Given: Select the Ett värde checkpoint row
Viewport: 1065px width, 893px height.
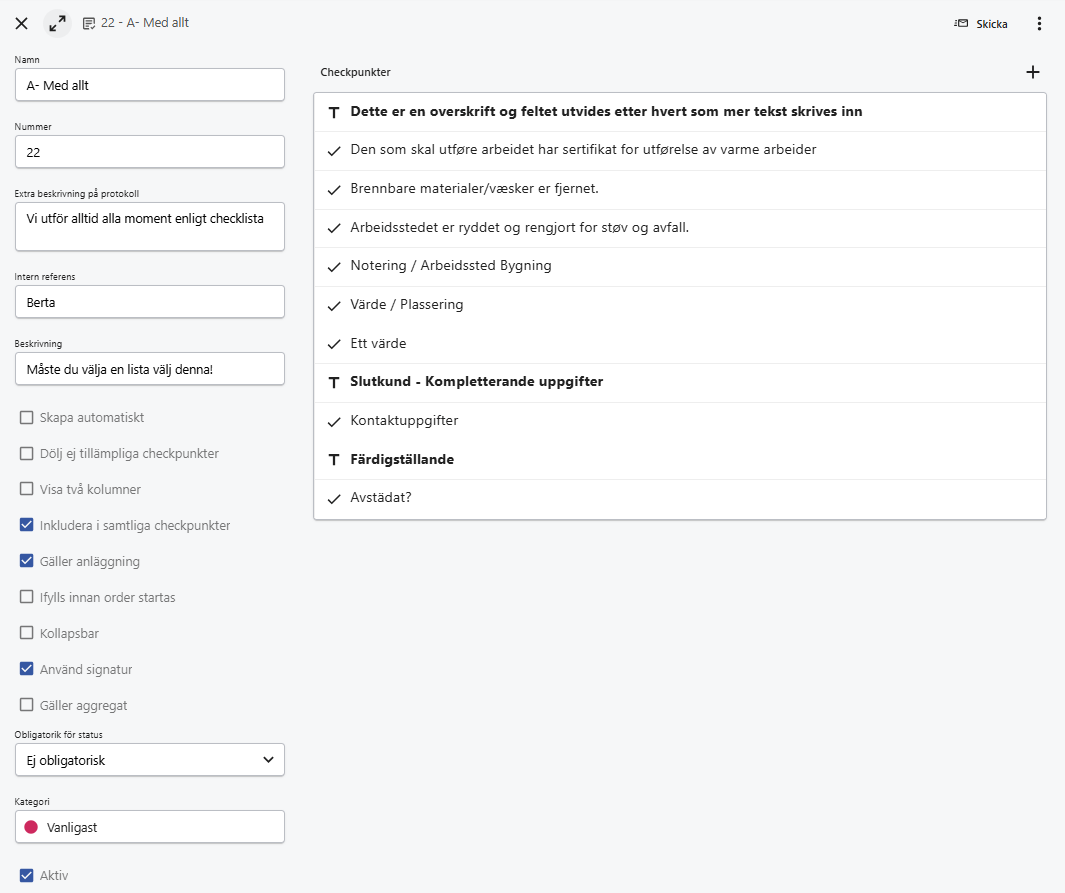Looking at the screenshot, I should (680, 343).
